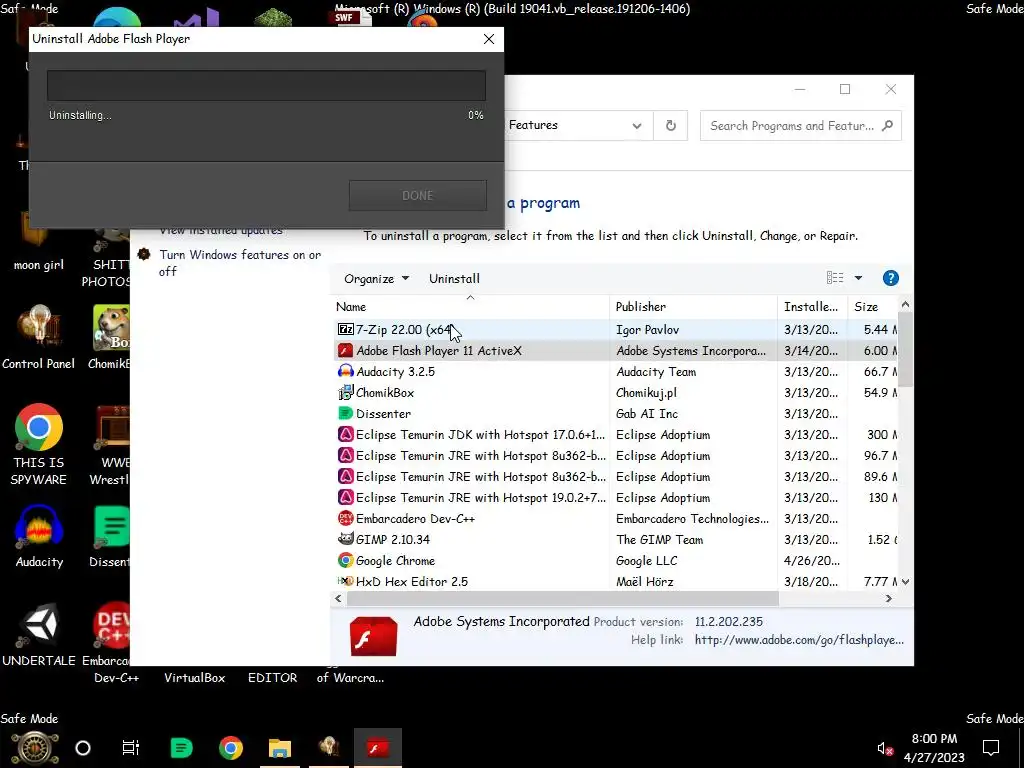Viewport: 1024px width, 768px height.
Task: Click Eclipse Temurin JDK 17.0.6 icon
Action: tap(345, 434)
